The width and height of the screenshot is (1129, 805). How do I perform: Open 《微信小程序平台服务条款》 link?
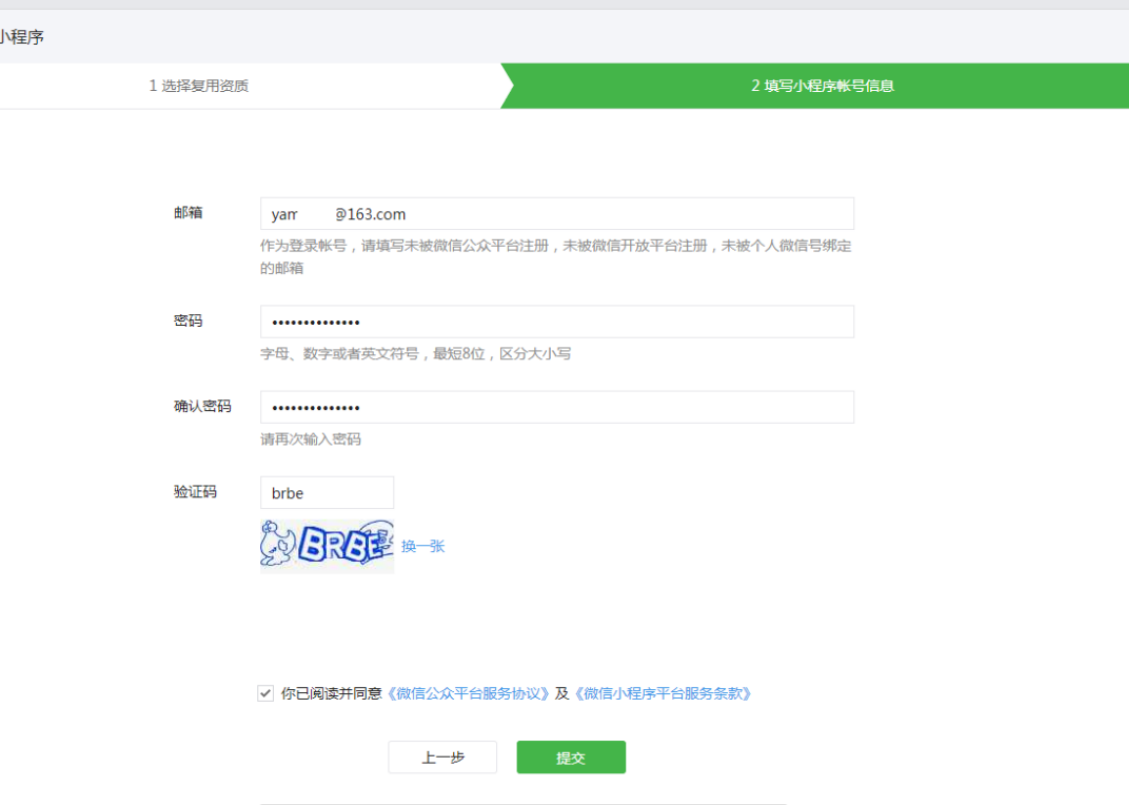coord(662,693)
